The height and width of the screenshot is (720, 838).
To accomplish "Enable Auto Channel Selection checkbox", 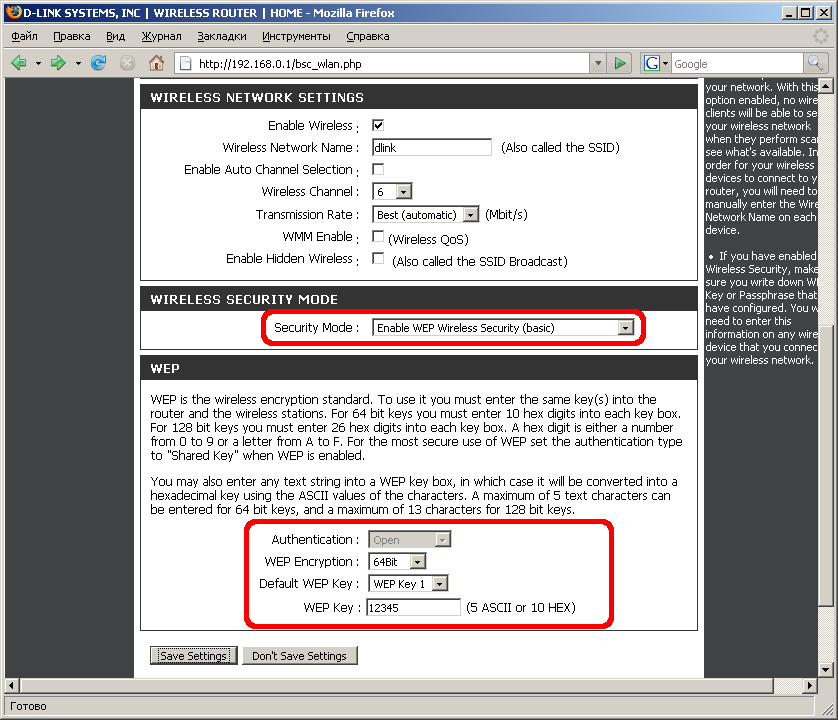I will click(x=378, y=170).
